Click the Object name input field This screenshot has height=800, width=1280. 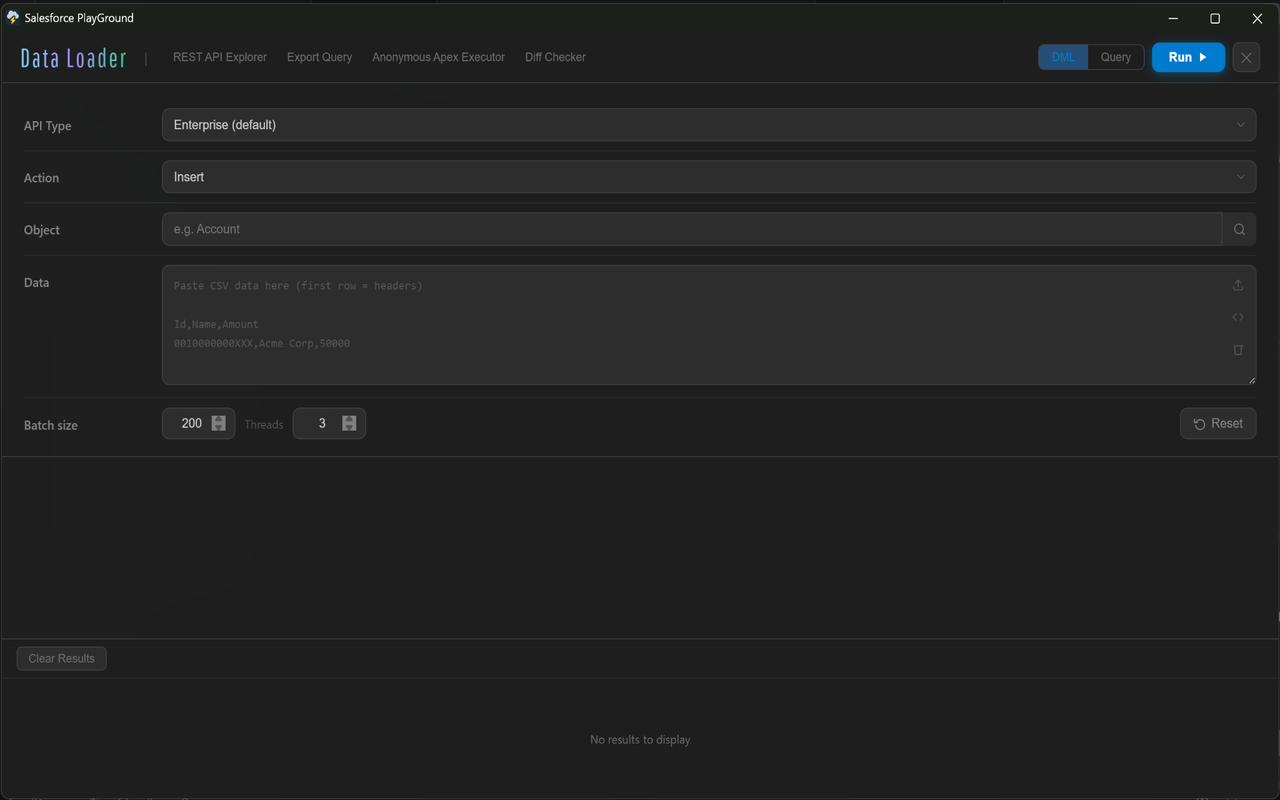tap(692, 229)
